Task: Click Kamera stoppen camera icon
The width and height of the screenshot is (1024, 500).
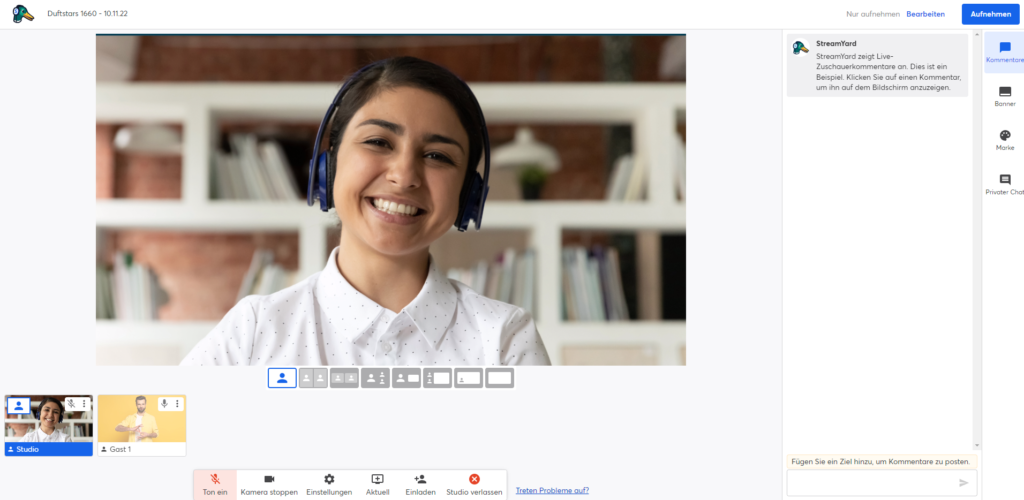Action: click(x=269, y=484)
